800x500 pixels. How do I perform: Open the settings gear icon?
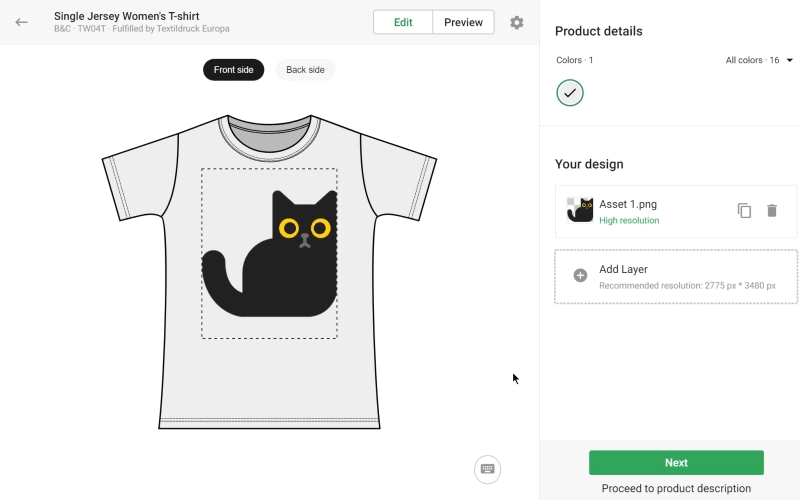516,22
